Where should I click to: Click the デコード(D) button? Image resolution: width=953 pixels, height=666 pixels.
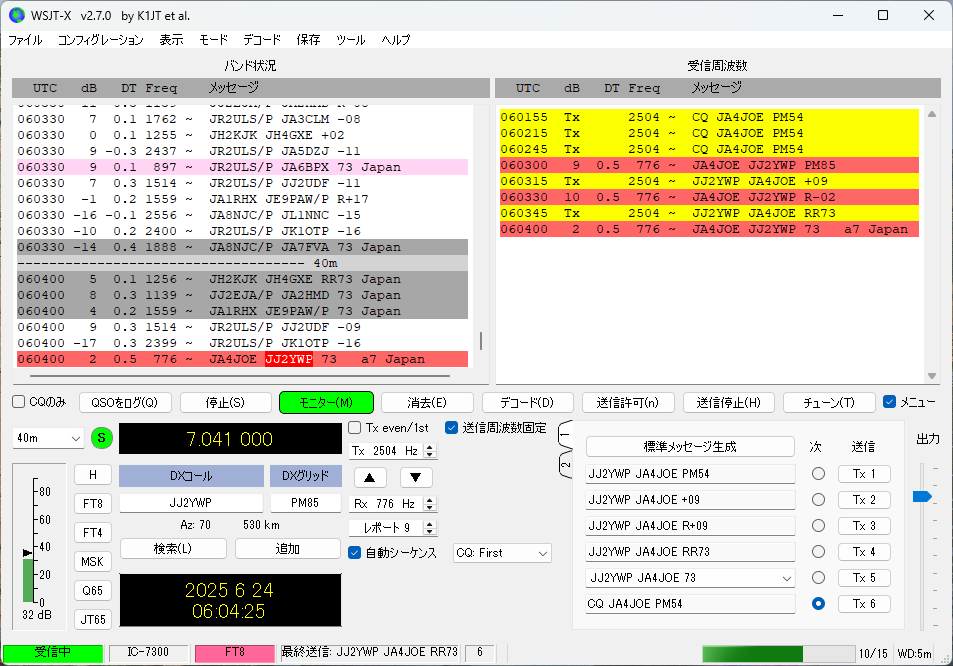[x=528, y=402]
